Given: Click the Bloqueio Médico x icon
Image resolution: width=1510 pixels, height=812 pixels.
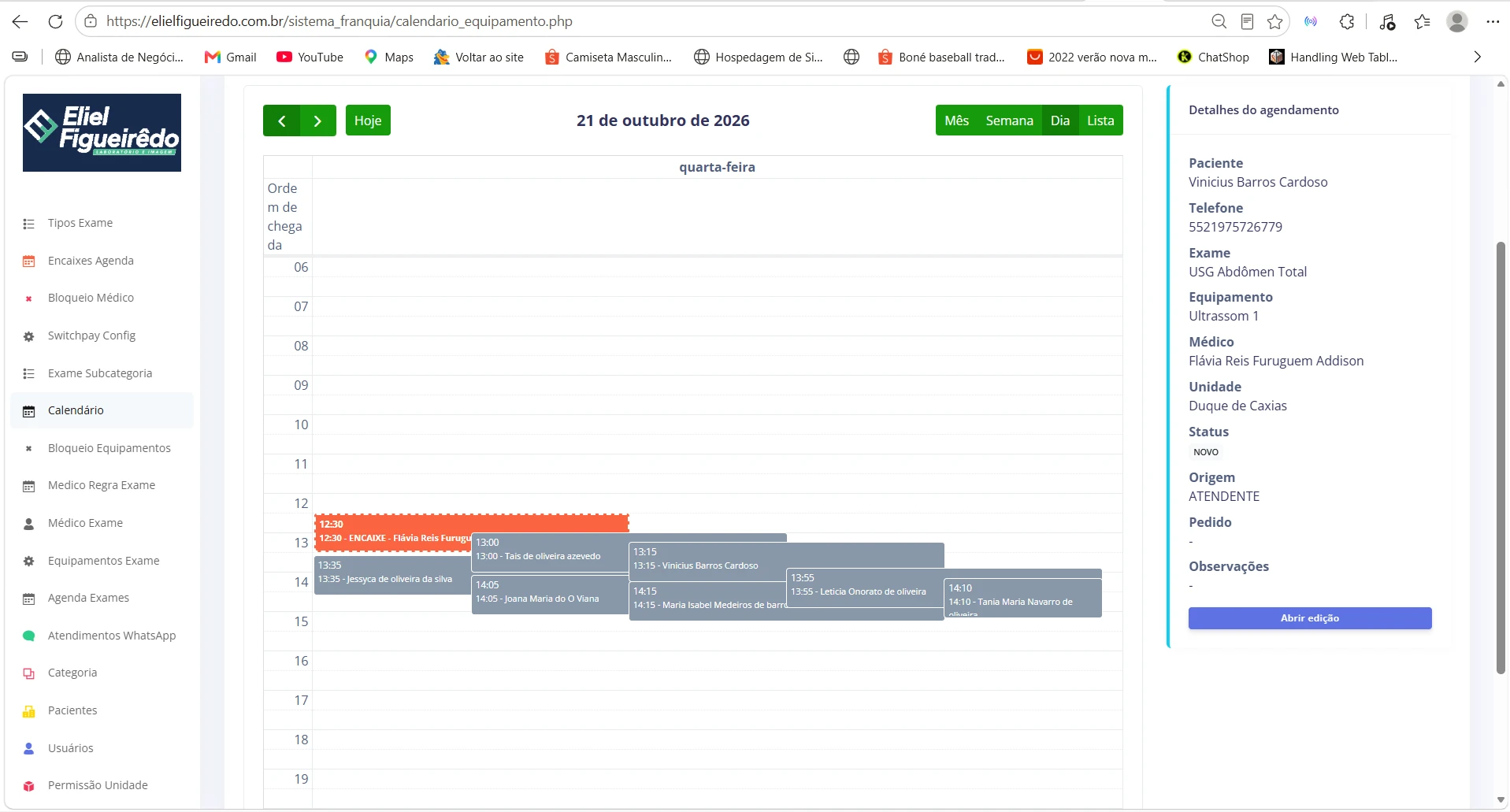Looking at the screenshot, I should click(29, 298).
